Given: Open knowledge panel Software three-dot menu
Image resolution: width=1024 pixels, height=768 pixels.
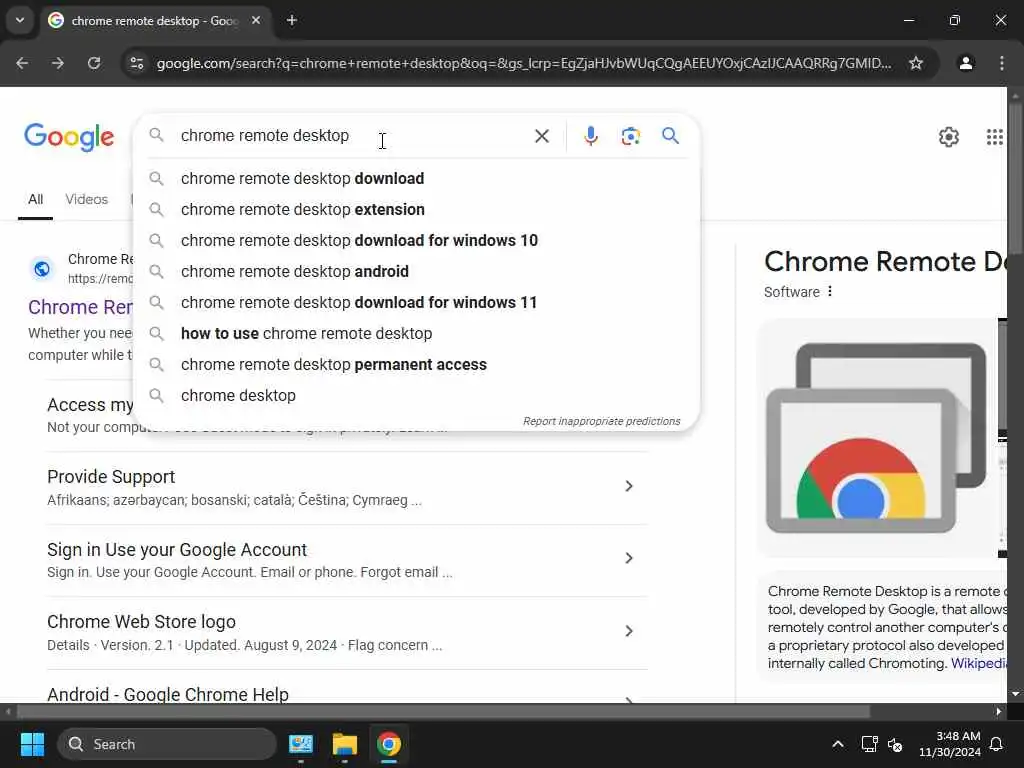Looking at the screenshot, I should pyautogui.click(x=829, y=291).
